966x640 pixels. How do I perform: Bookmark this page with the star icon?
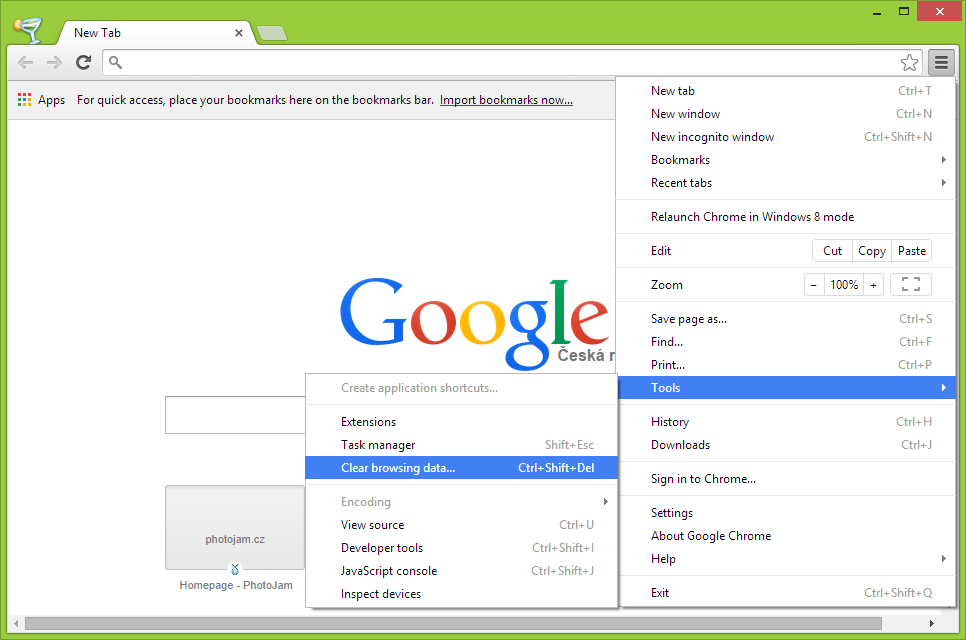coord(909,62)
